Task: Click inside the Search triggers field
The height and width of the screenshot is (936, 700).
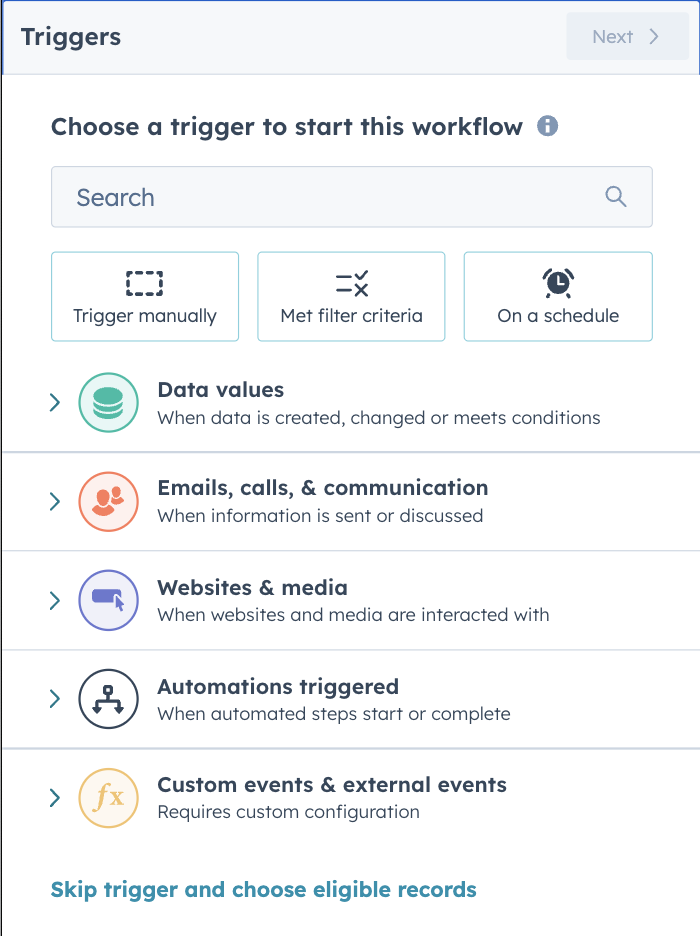Action: (300, 197)
